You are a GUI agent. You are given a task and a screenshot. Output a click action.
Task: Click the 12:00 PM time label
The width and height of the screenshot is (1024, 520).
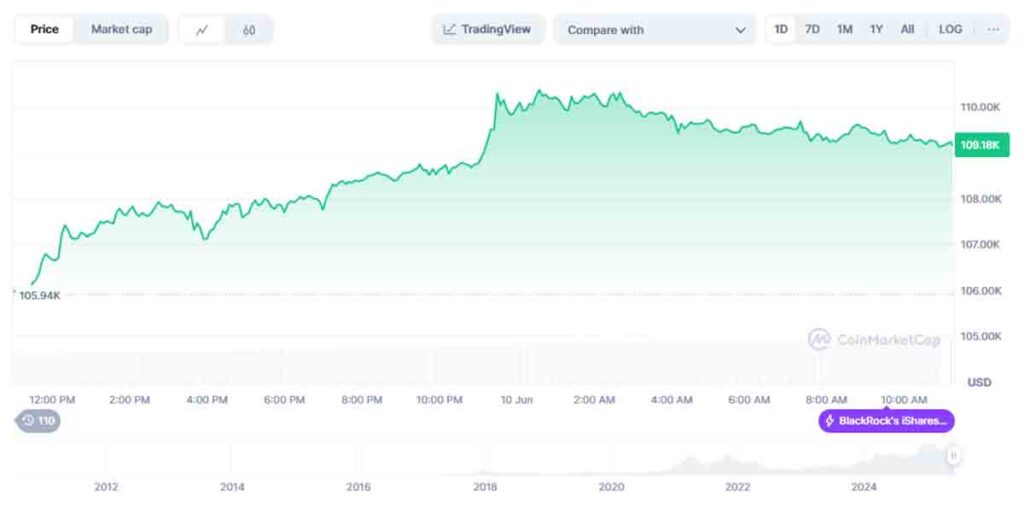tap(52, 400)
